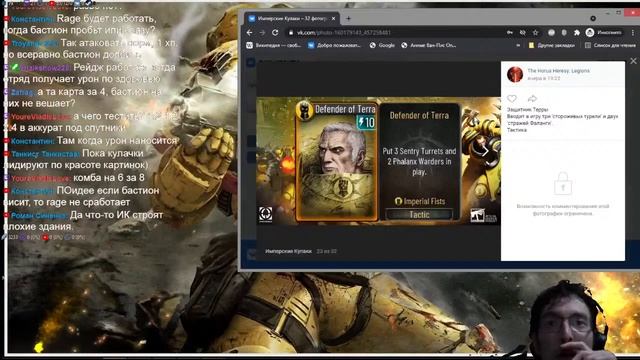Click the post time under the group name
This screenshot has width=640, height=360.
(x=544, y=78)
